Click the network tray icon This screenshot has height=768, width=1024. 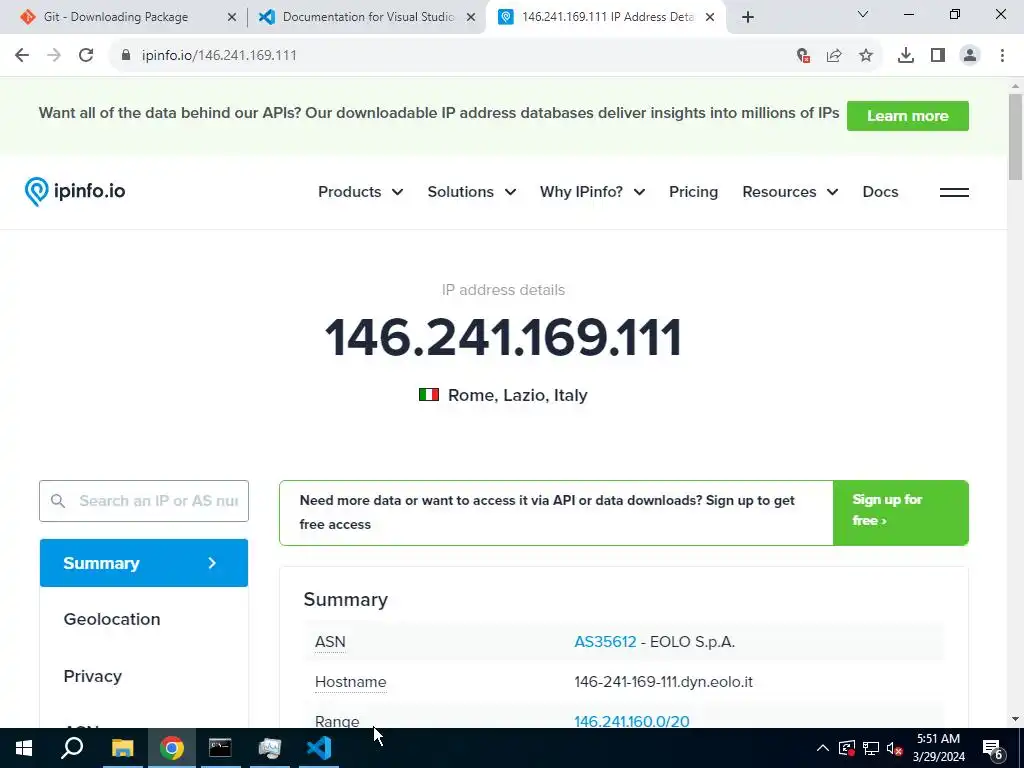pyautogui.click(x=871, y=748)
